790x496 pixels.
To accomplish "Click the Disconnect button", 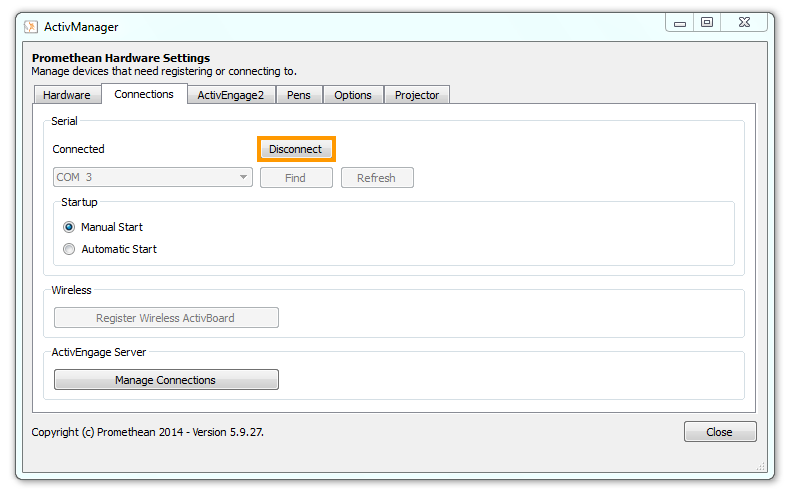I will (x=296, y=149).
